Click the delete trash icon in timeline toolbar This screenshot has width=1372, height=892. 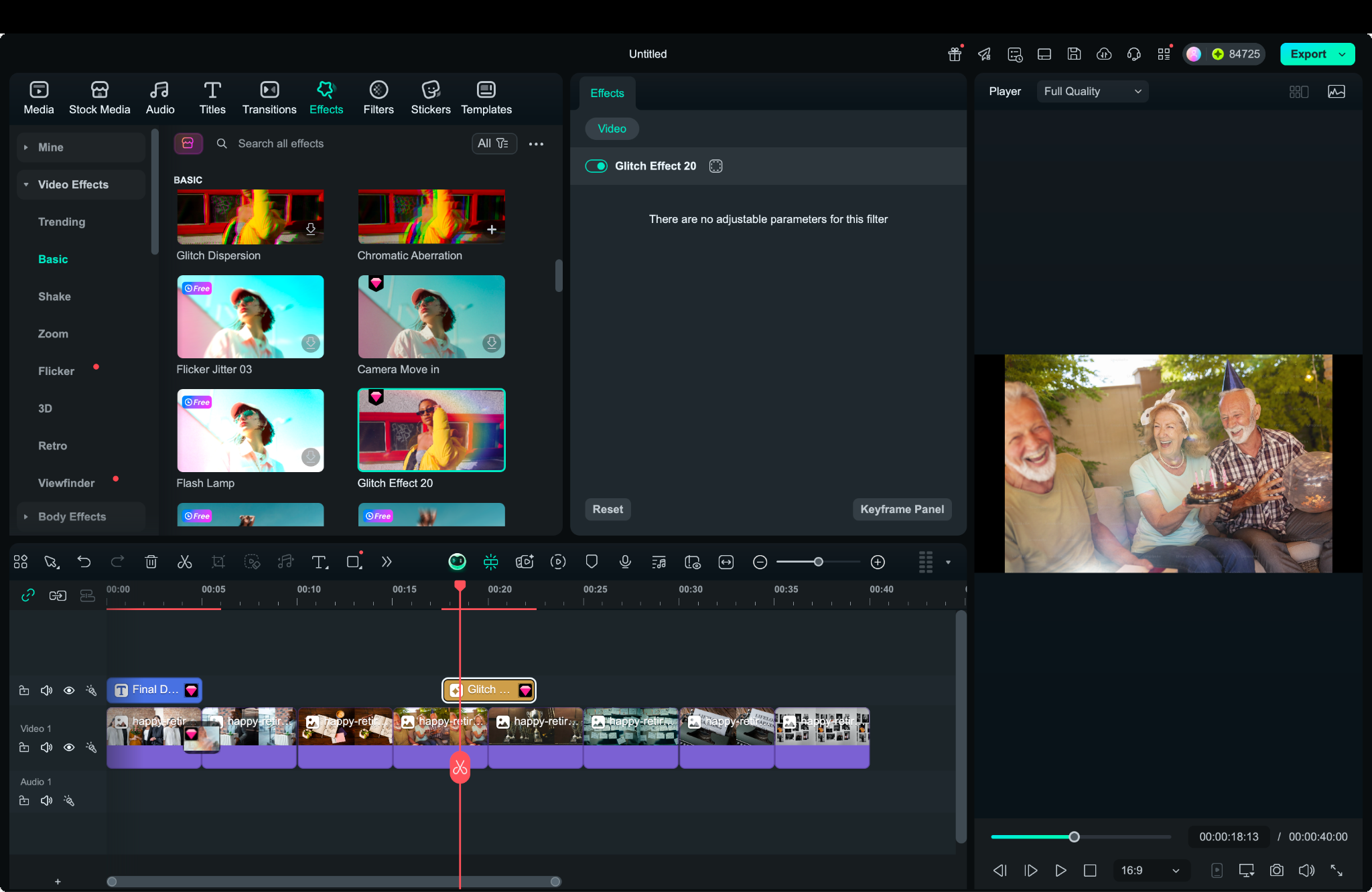tap(151, 562)
